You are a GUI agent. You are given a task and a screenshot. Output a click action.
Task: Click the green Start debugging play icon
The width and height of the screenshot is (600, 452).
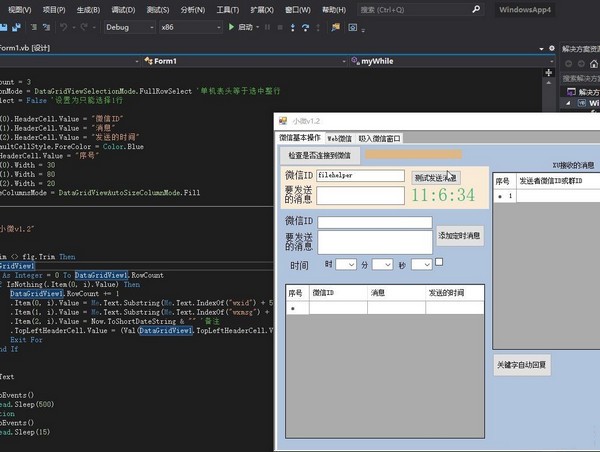232,27
